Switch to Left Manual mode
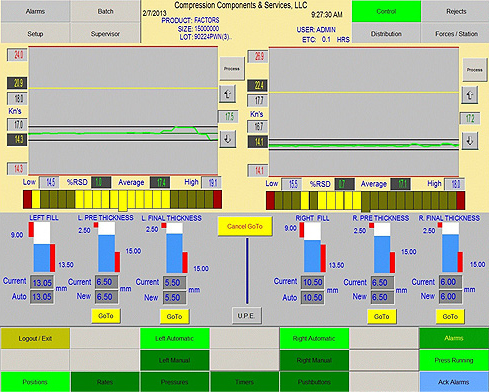Screen dimensions: 489x392 click(175, 360)
